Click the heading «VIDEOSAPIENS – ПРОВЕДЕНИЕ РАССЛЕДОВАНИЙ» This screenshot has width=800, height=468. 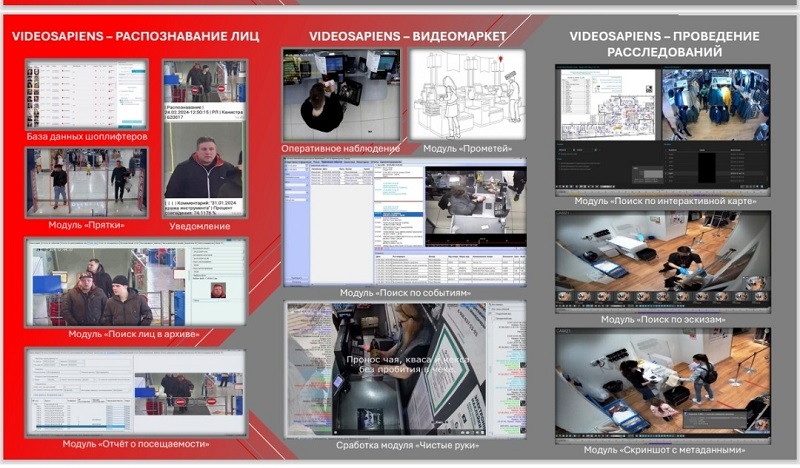tap(664, 44)
